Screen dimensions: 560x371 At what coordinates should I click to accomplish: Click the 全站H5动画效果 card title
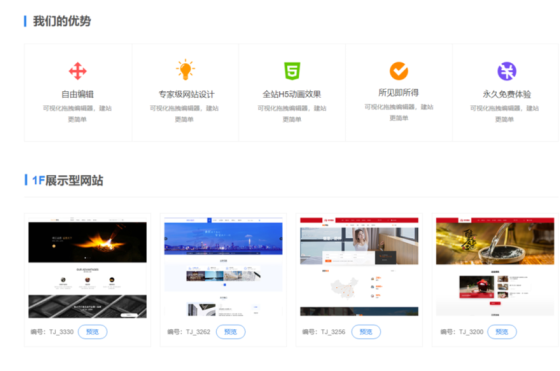coord(292,94)
